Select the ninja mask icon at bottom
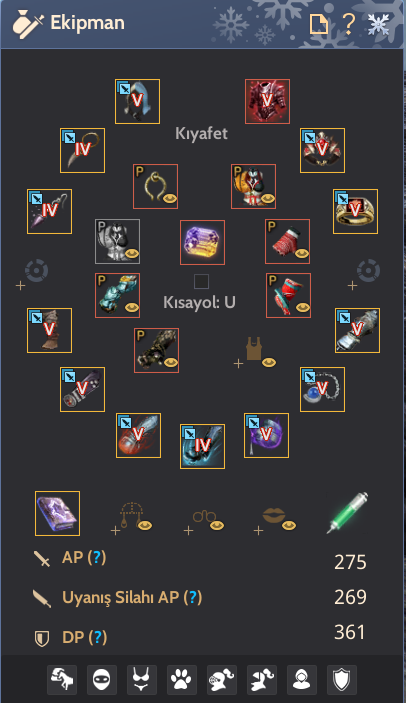This screenshot has height=703, width=406. (102, 680)
